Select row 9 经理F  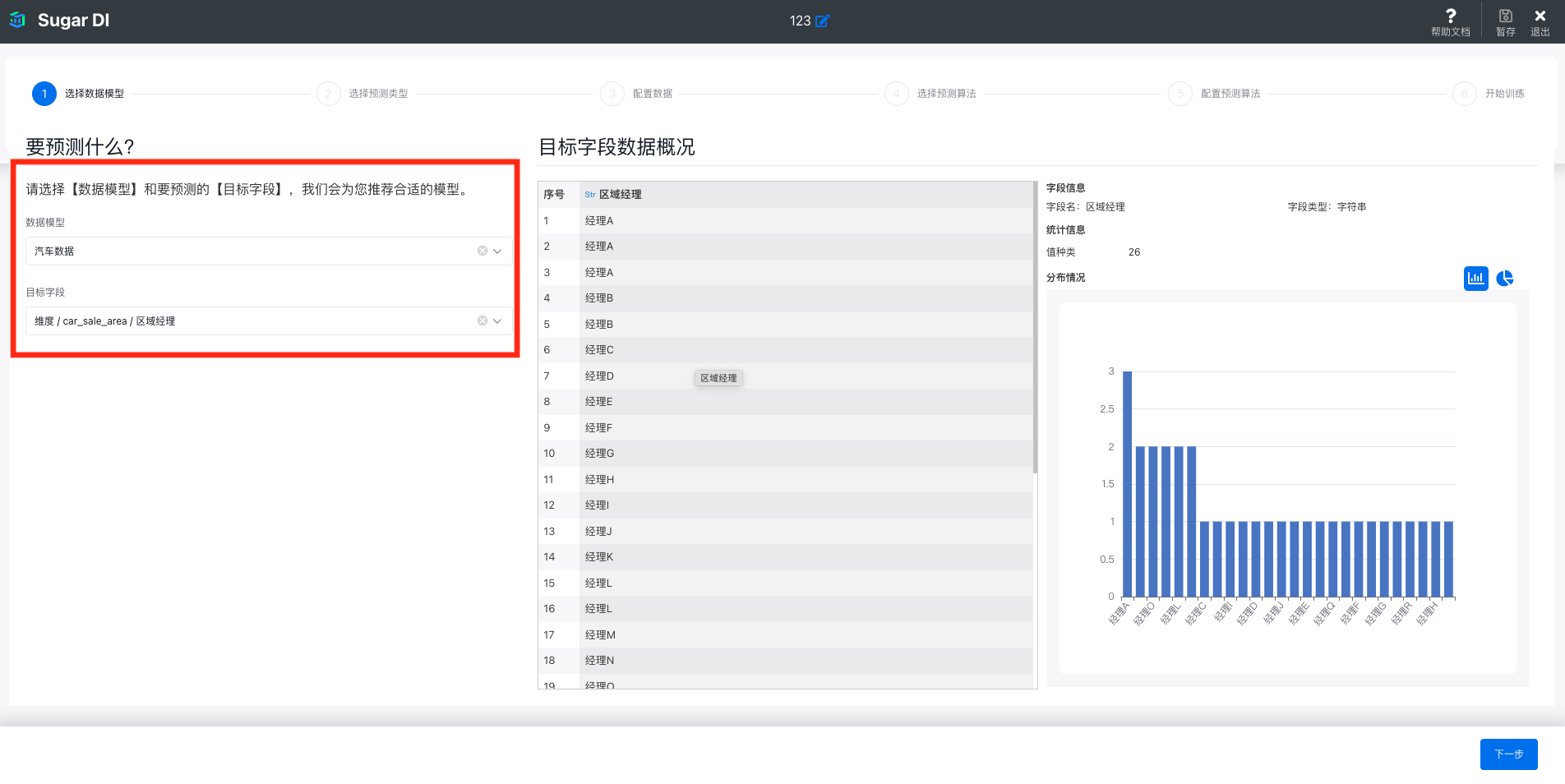click(x=785, y=427)
